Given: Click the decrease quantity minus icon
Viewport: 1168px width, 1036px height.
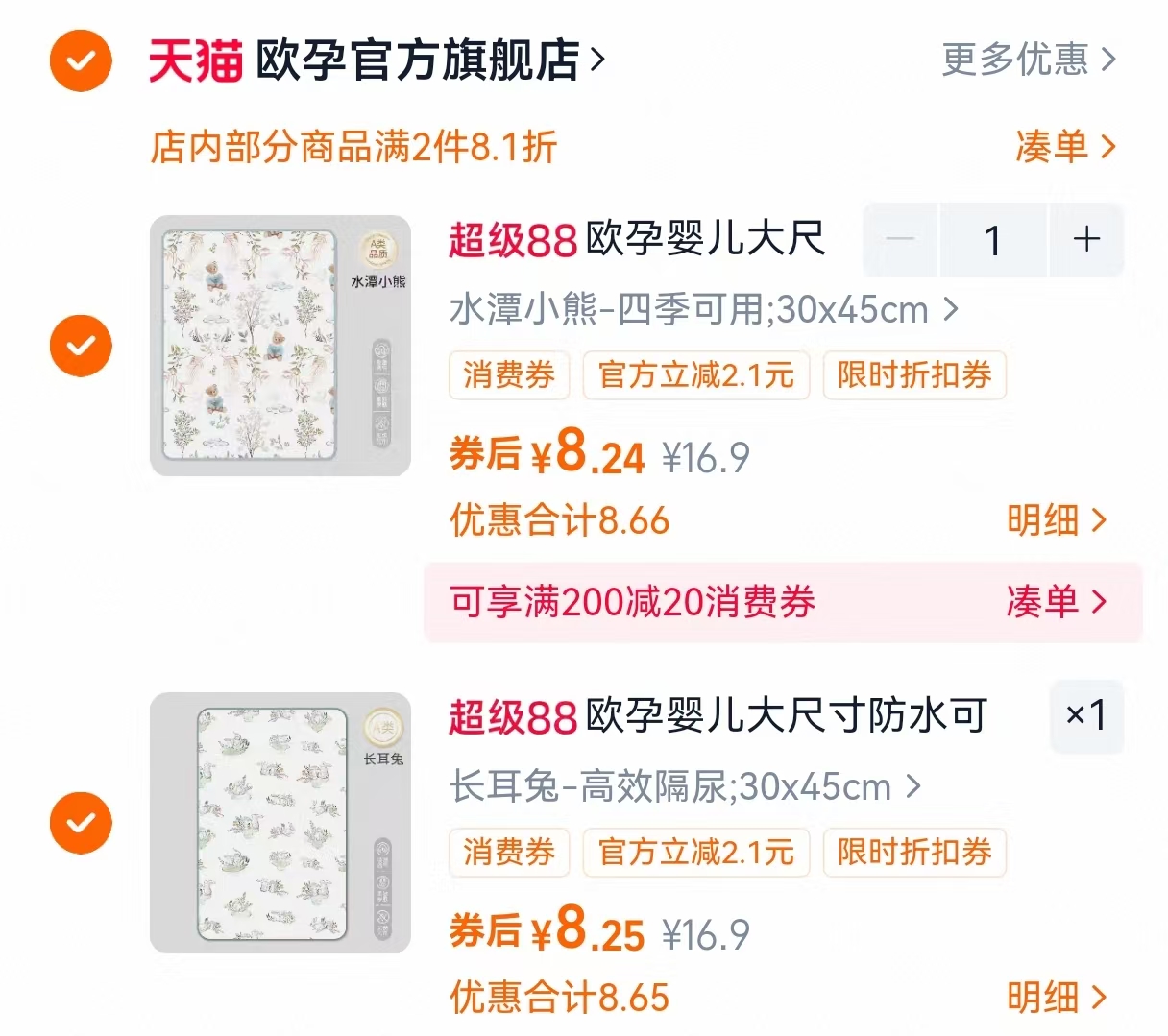Looking at the screenshot, I should [x=900, y=241].
